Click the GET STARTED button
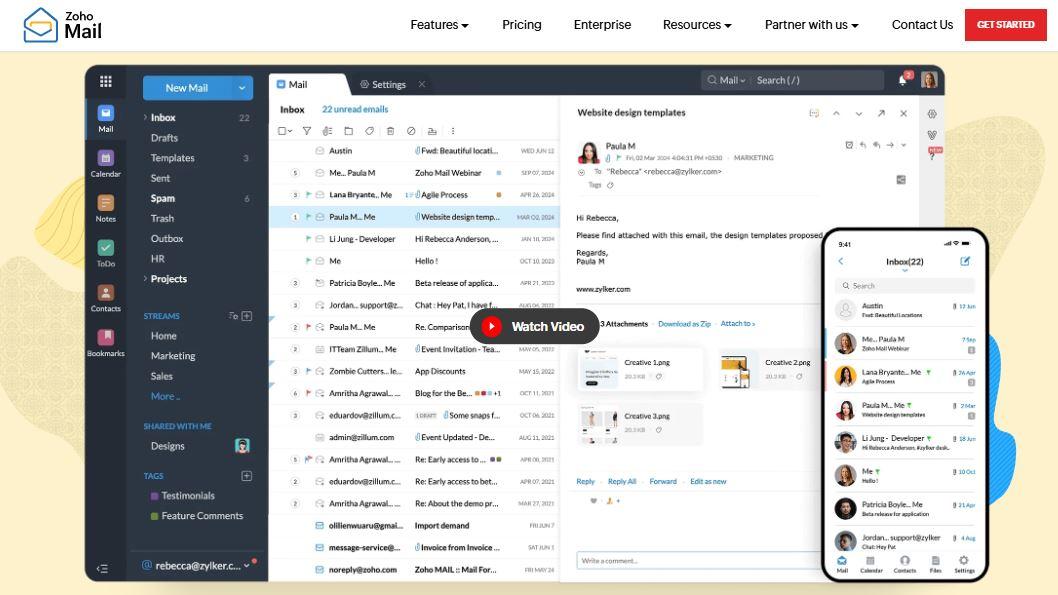 point(1005,24)
